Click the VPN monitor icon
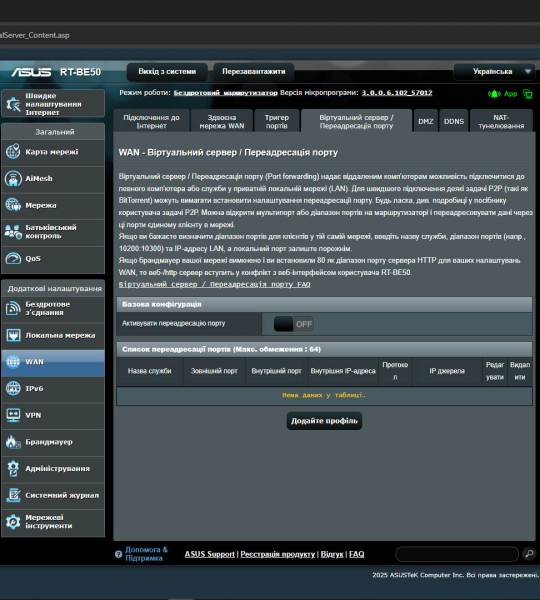The width and height of the screenshot is (540, 600). 13,415
